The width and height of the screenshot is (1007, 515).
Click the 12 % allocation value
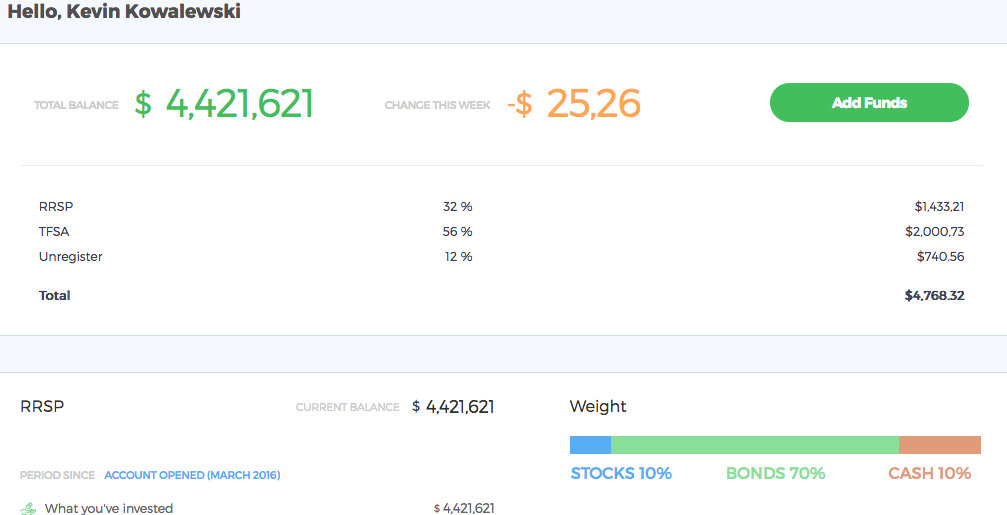[459, 257]
